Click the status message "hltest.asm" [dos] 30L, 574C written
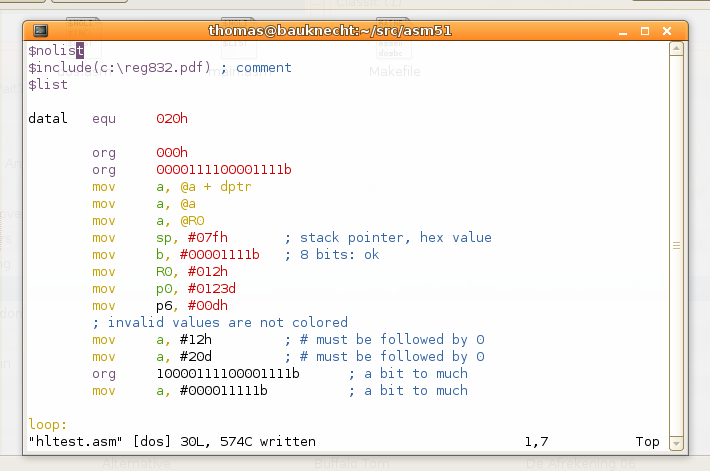This screenshot has width=710, height=471. [x=172, y=442]
